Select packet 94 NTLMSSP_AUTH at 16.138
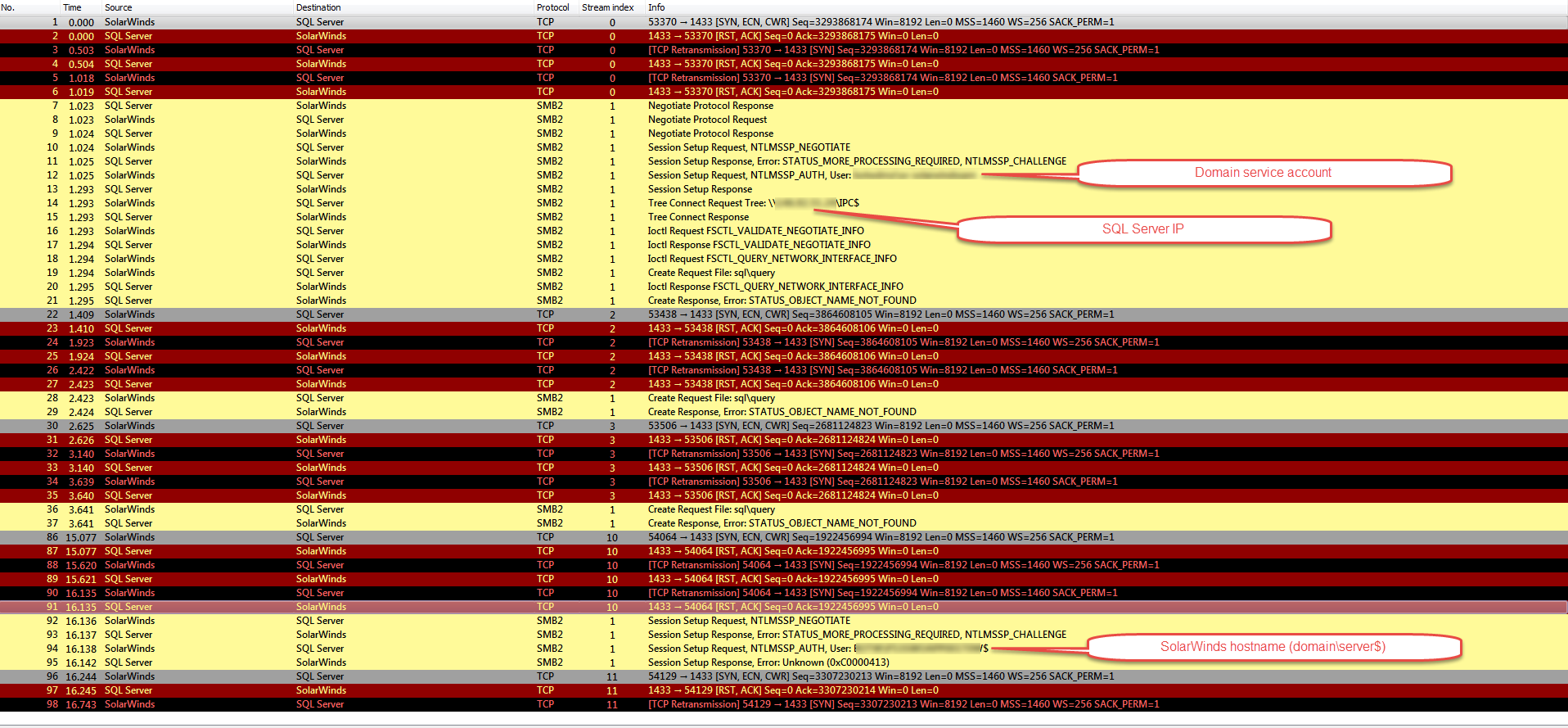This screenshot has height=728, width=1568. (784, 649)
